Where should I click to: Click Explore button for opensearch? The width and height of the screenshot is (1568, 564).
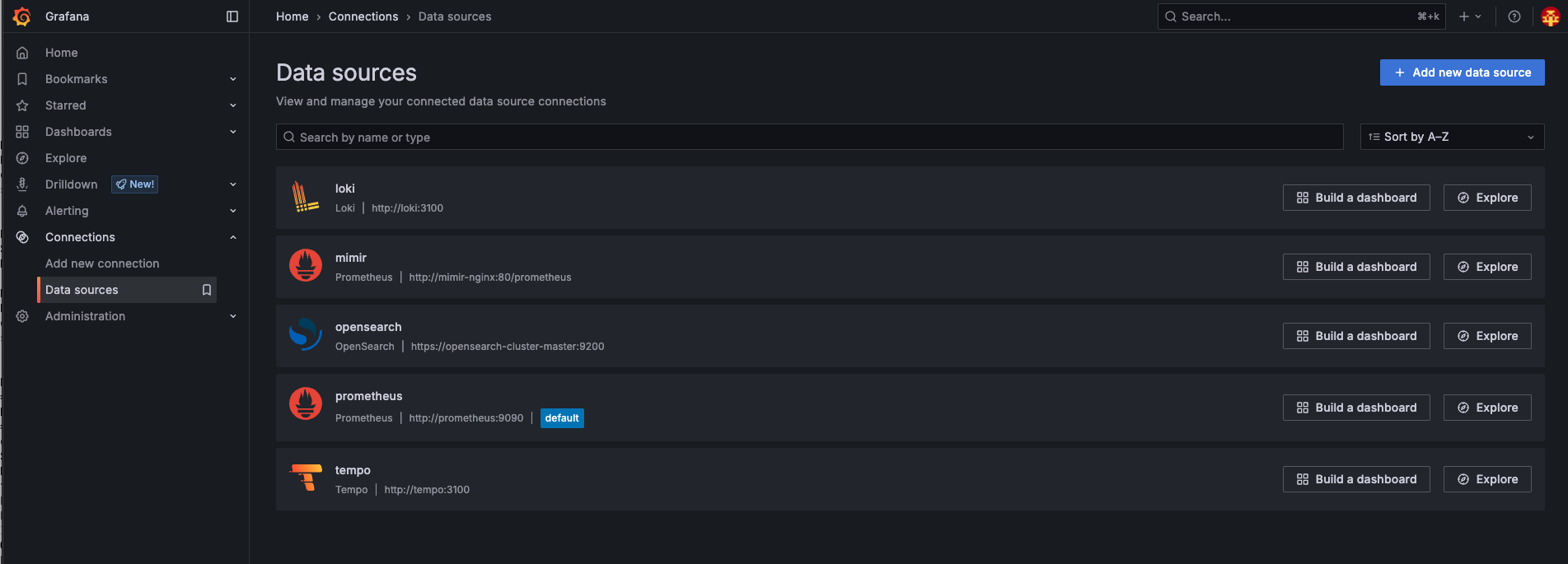(1487, 336)
